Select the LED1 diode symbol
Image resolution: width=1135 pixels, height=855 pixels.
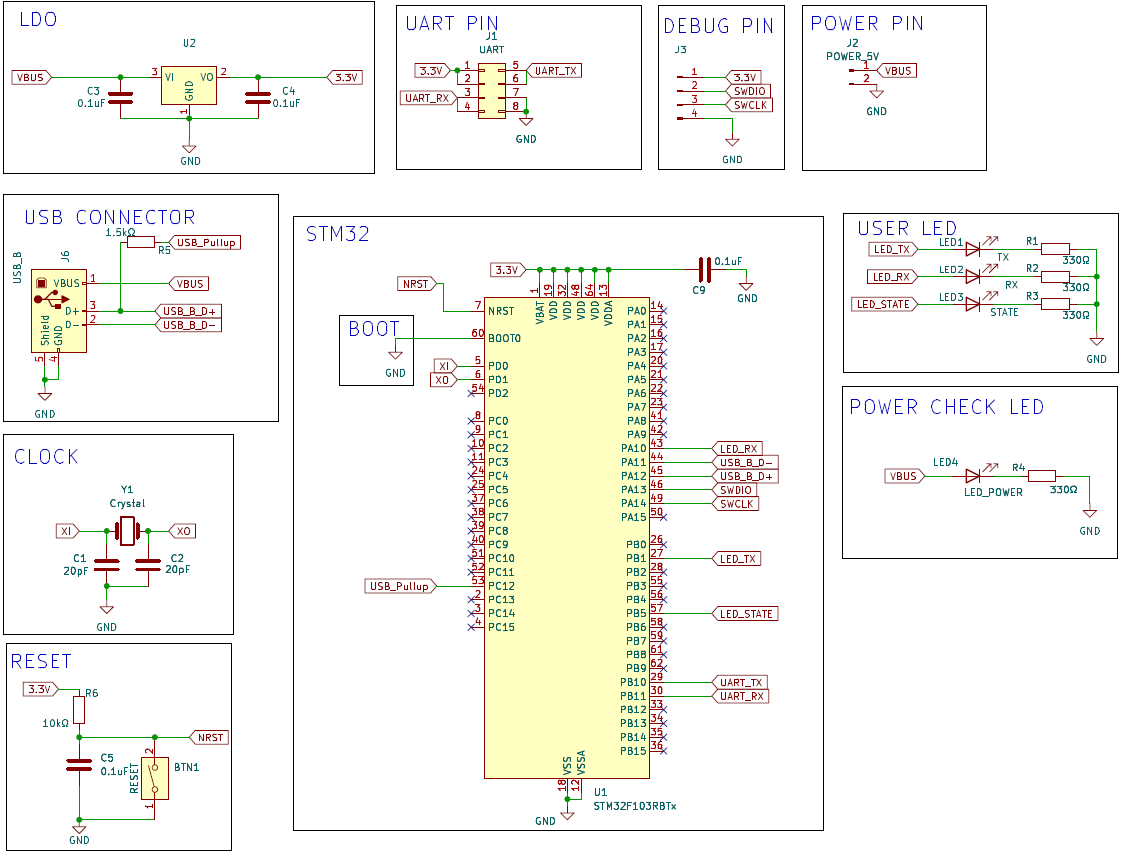pos(974,249)
